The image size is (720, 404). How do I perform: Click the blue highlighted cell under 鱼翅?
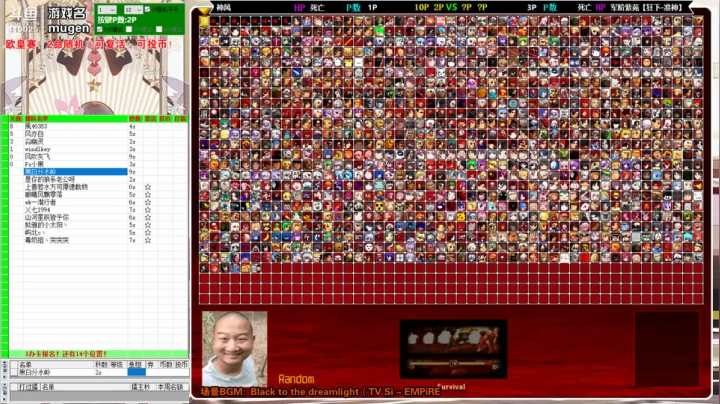click(x=136, y=372)
